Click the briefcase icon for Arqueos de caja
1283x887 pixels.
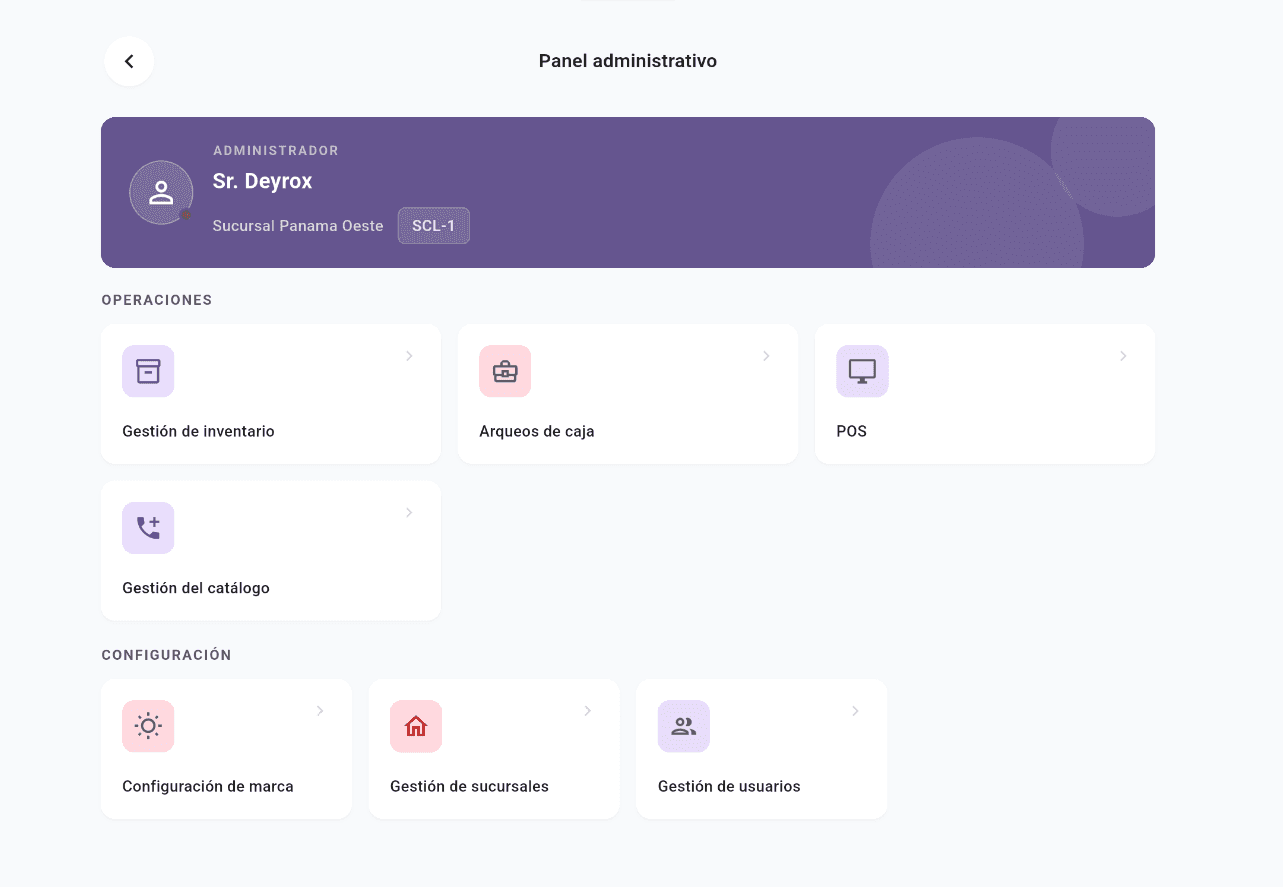tap(505, 371)
